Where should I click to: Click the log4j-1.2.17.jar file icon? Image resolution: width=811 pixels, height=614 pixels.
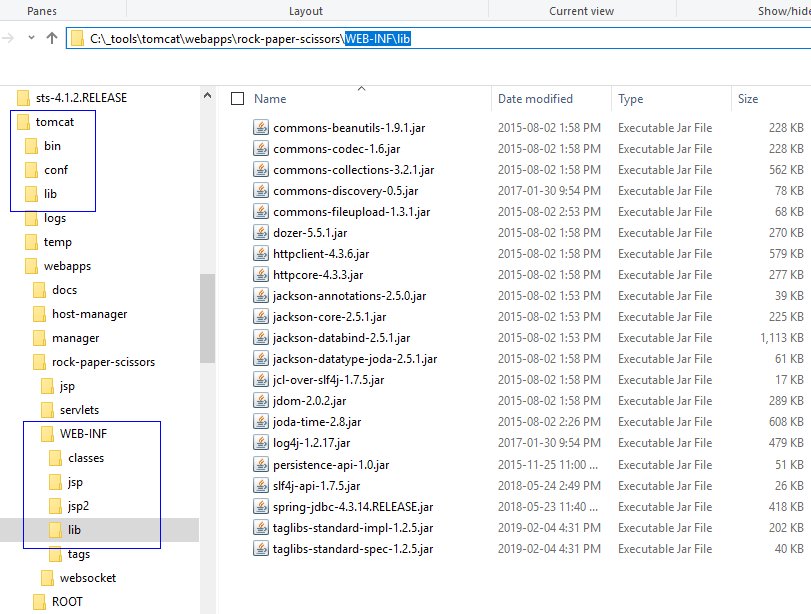[x=261, y=443]
